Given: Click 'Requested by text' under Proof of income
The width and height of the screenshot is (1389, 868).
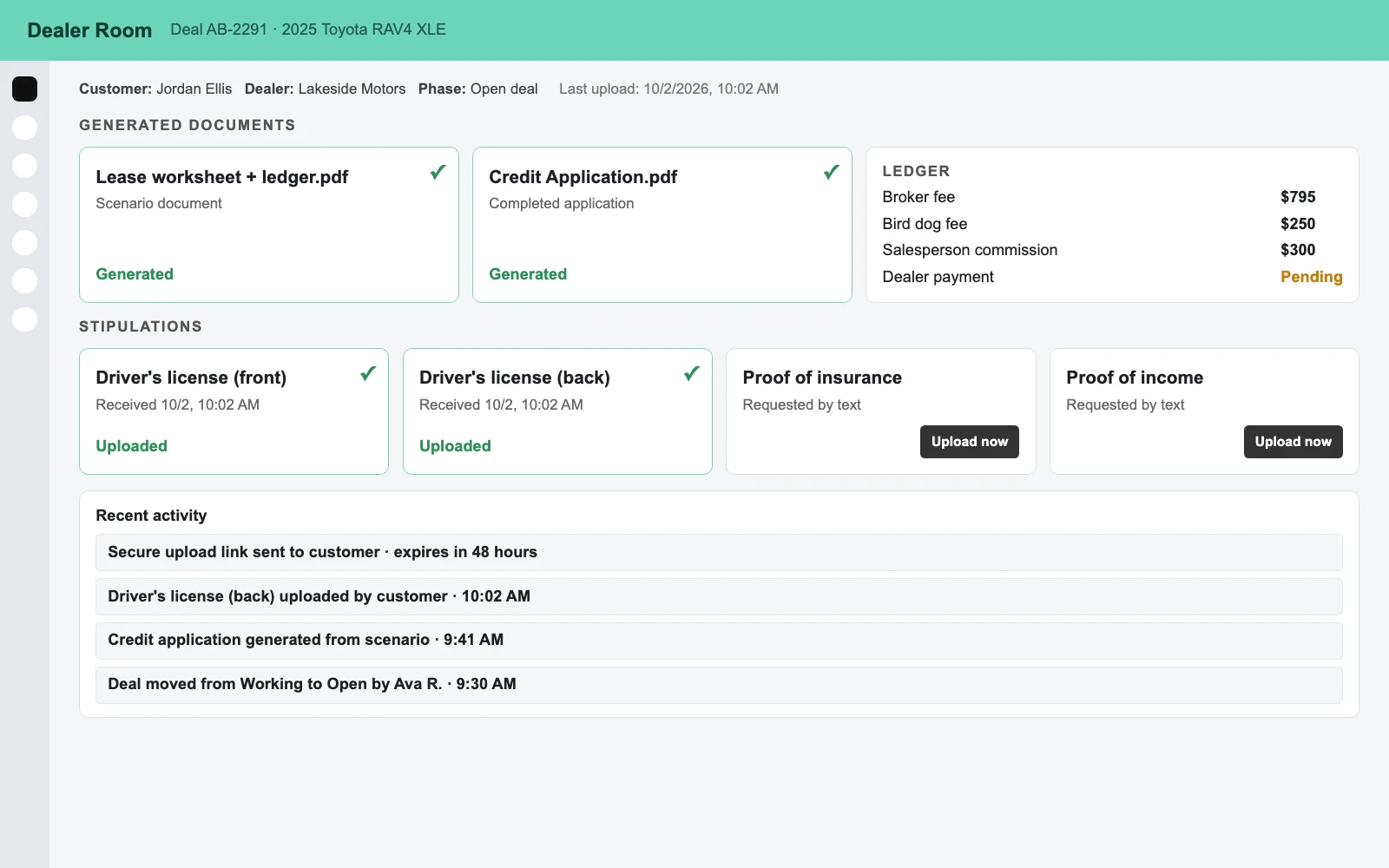Looking at the screenshot, I should pos(1125,404).
